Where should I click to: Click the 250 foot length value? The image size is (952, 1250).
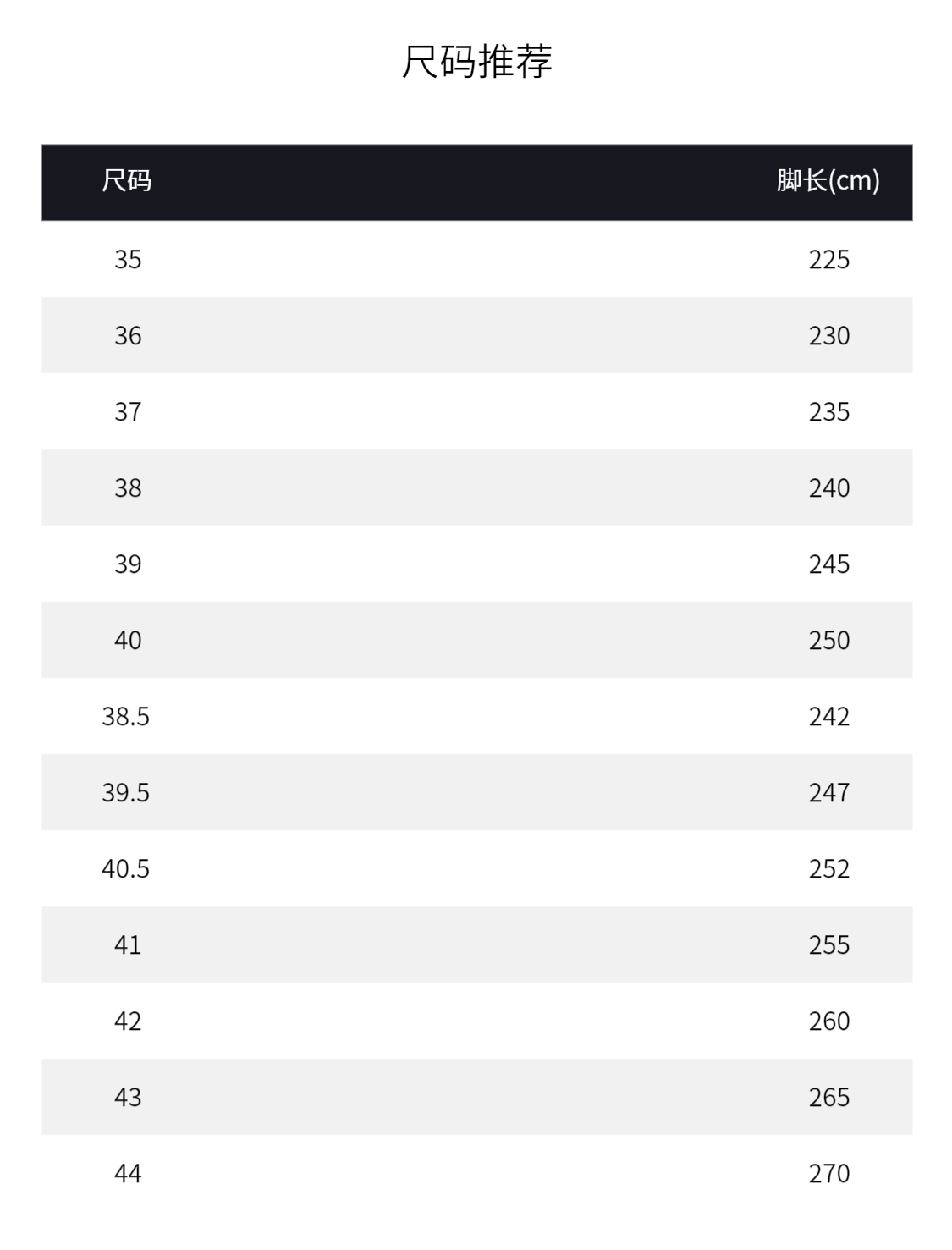tap(828, 640)
